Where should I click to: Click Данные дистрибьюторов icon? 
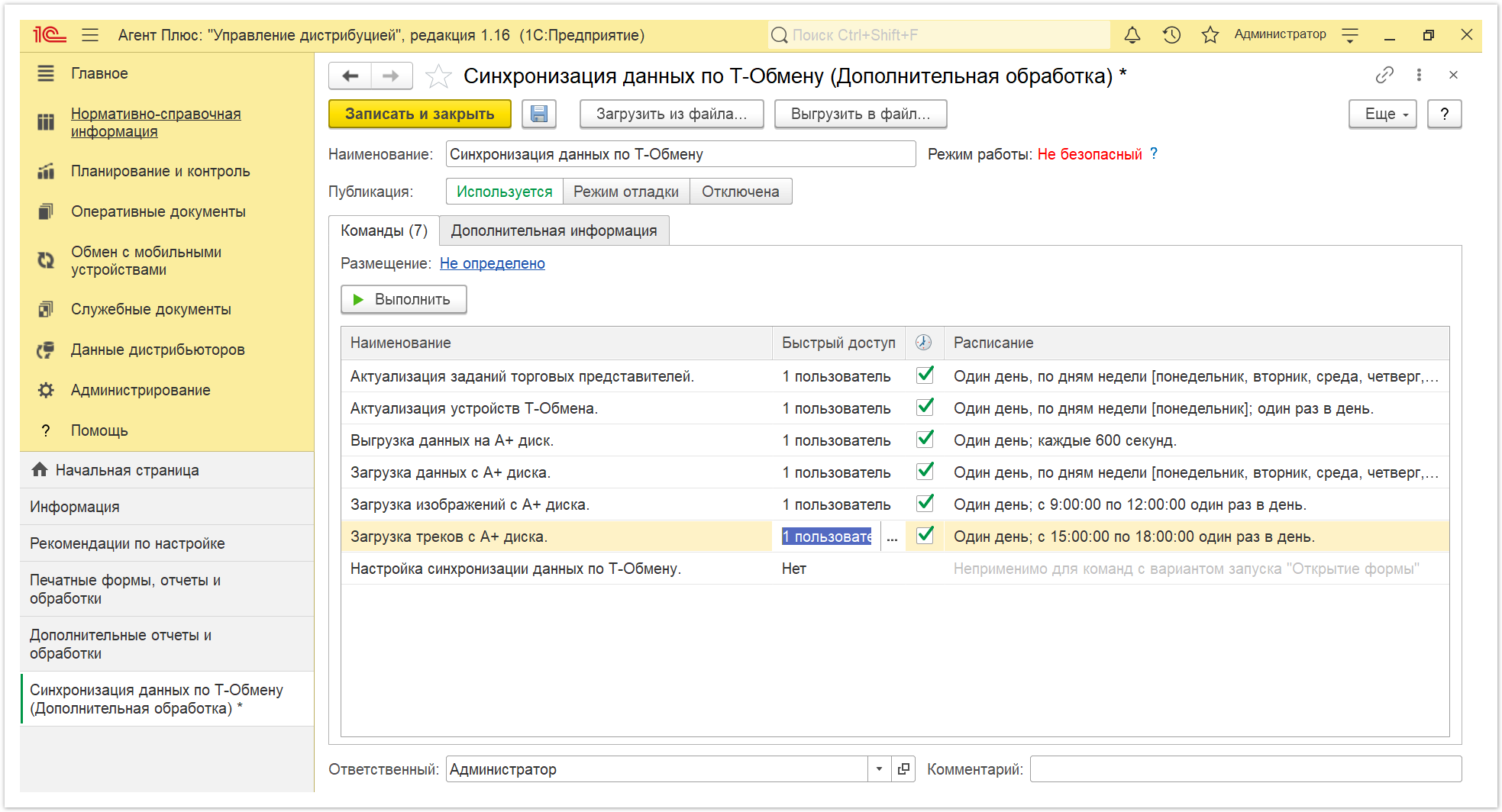(46, 350)
